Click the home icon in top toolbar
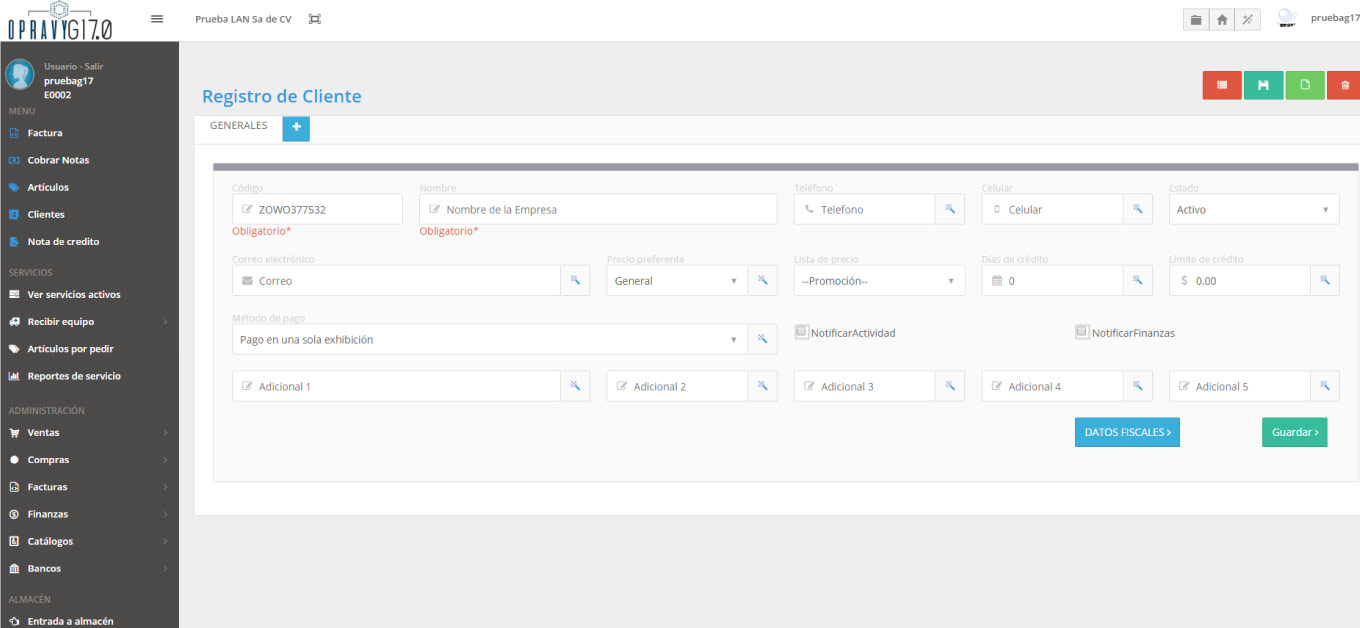Viewport: 1360px width, 628px height. 1221,19
